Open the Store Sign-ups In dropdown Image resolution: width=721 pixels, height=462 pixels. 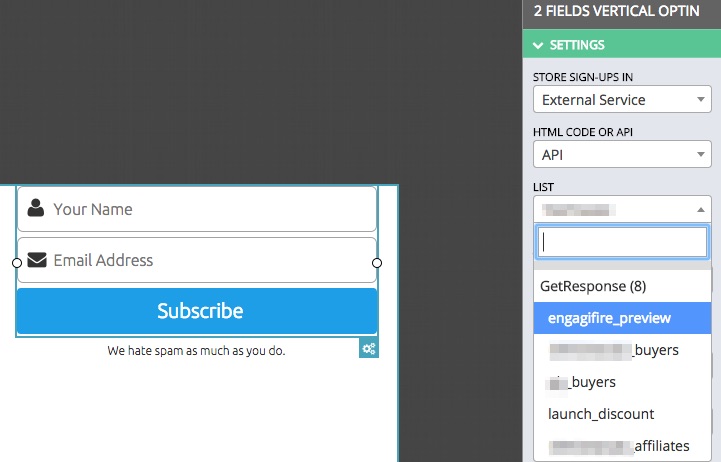[621, 100]
